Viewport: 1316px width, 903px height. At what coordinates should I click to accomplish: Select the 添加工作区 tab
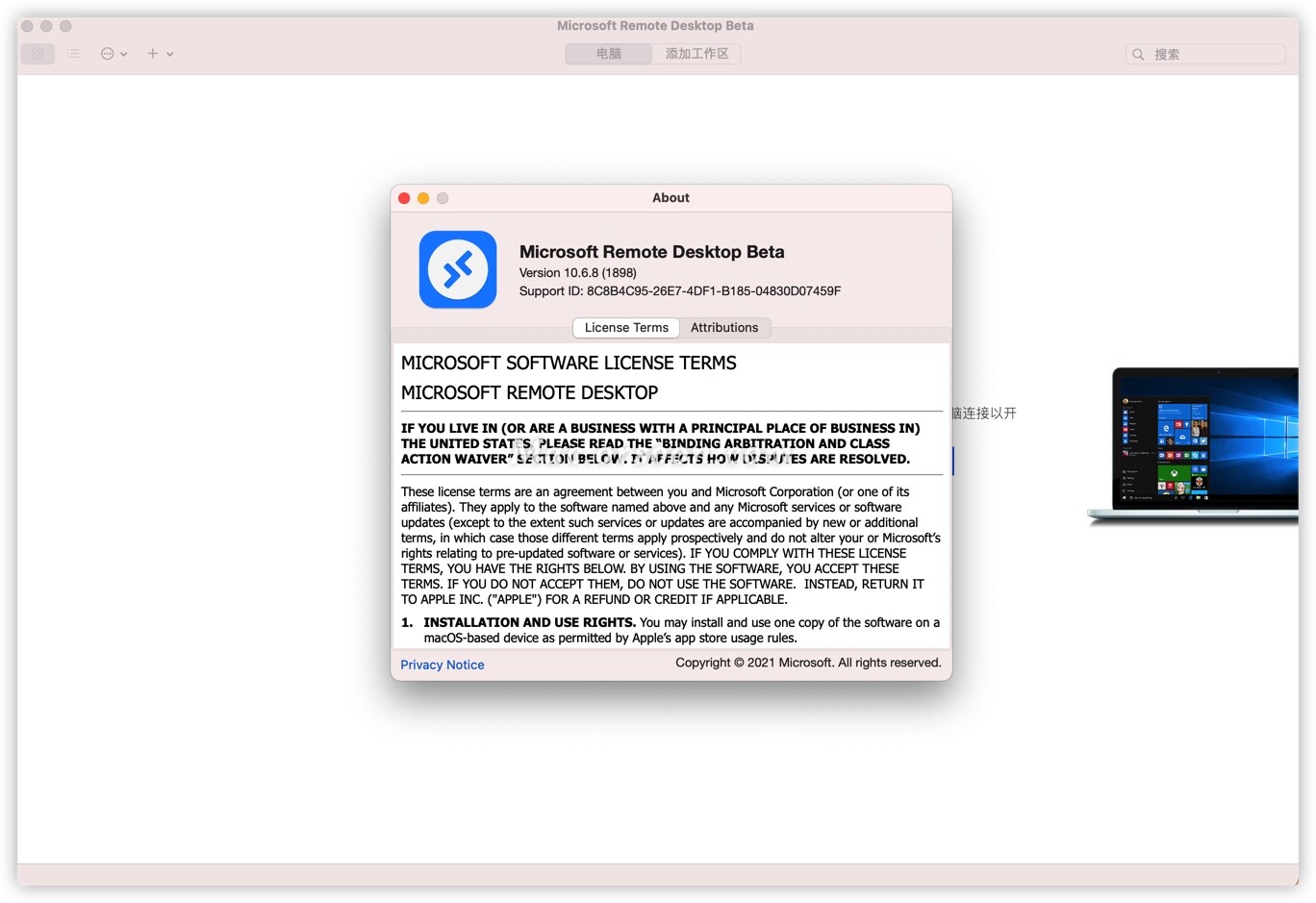(x=696, y=54)
